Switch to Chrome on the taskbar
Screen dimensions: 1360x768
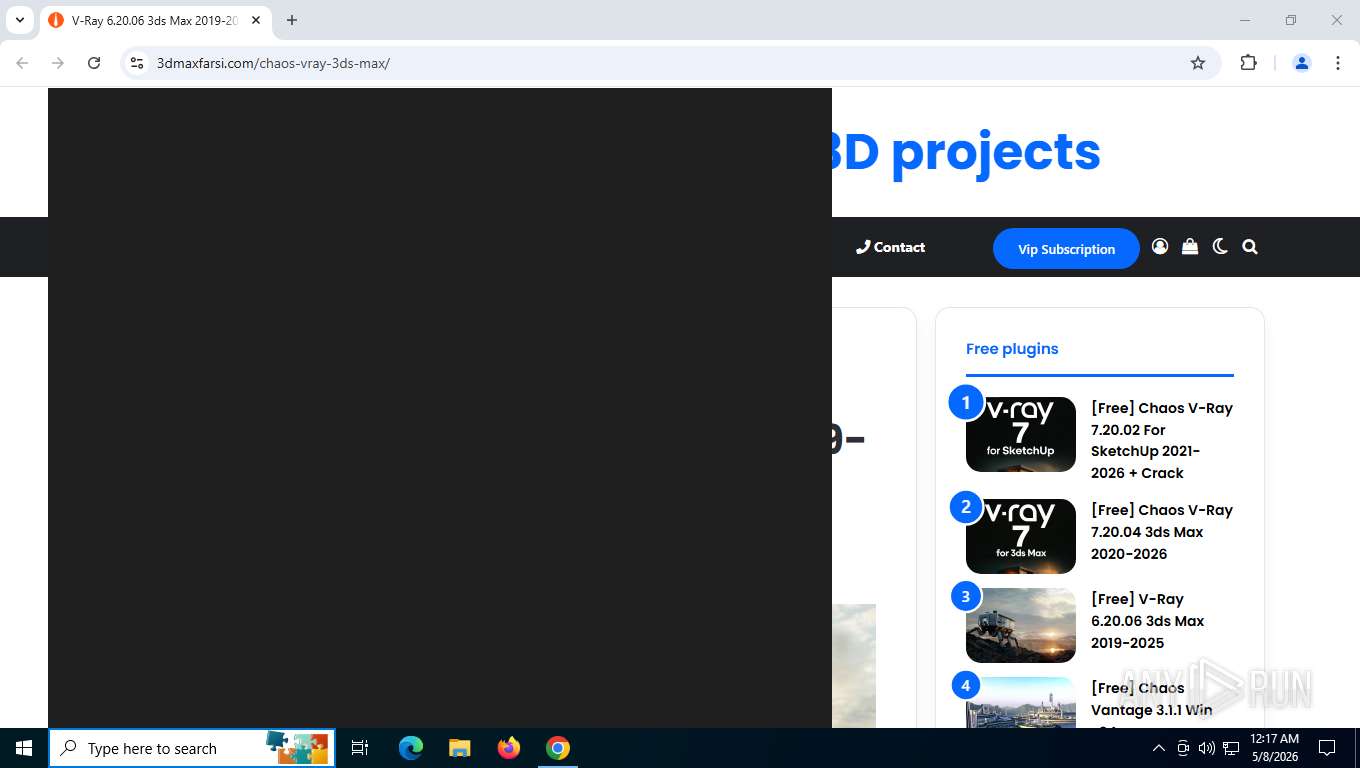pyautogui.click(x=558, y=748)
